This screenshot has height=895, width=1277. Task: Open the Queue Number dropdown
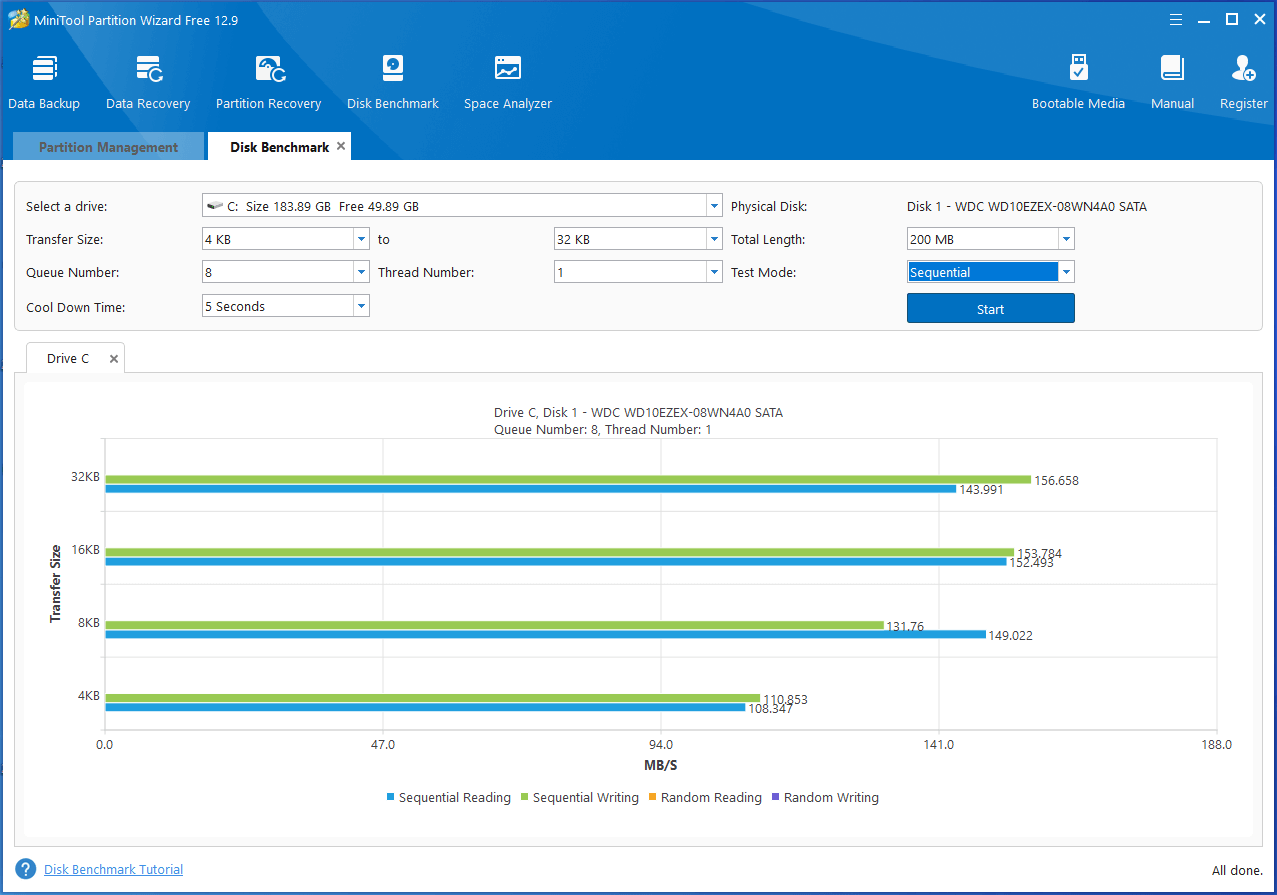(361, 273)
